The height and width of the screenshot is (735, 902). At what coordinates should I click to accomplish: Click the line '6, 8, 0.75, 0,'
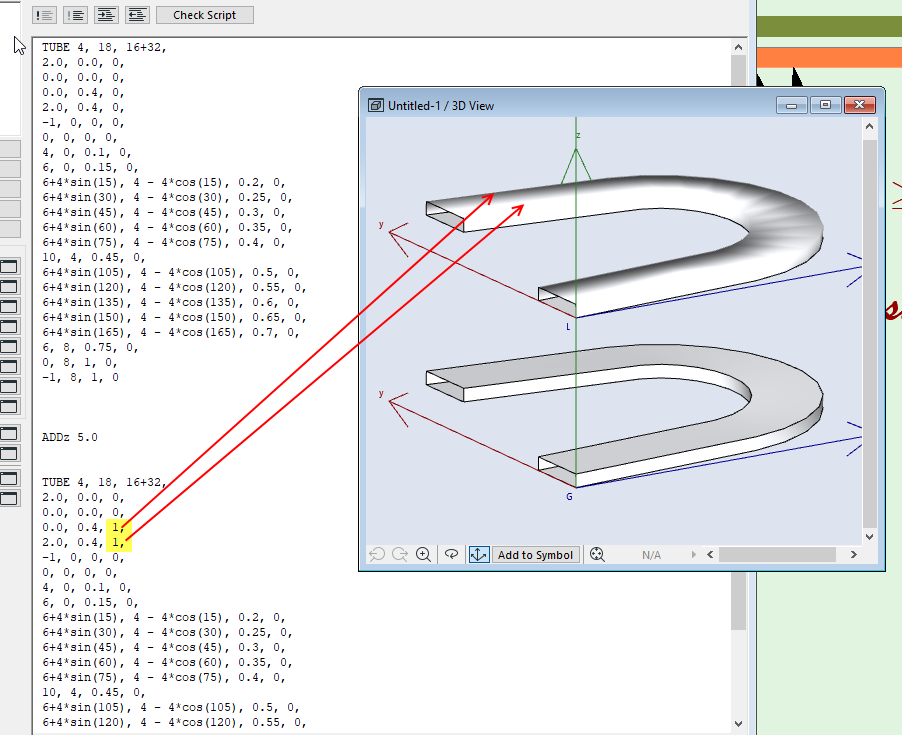pyautogui.click(x=90, y=347)
